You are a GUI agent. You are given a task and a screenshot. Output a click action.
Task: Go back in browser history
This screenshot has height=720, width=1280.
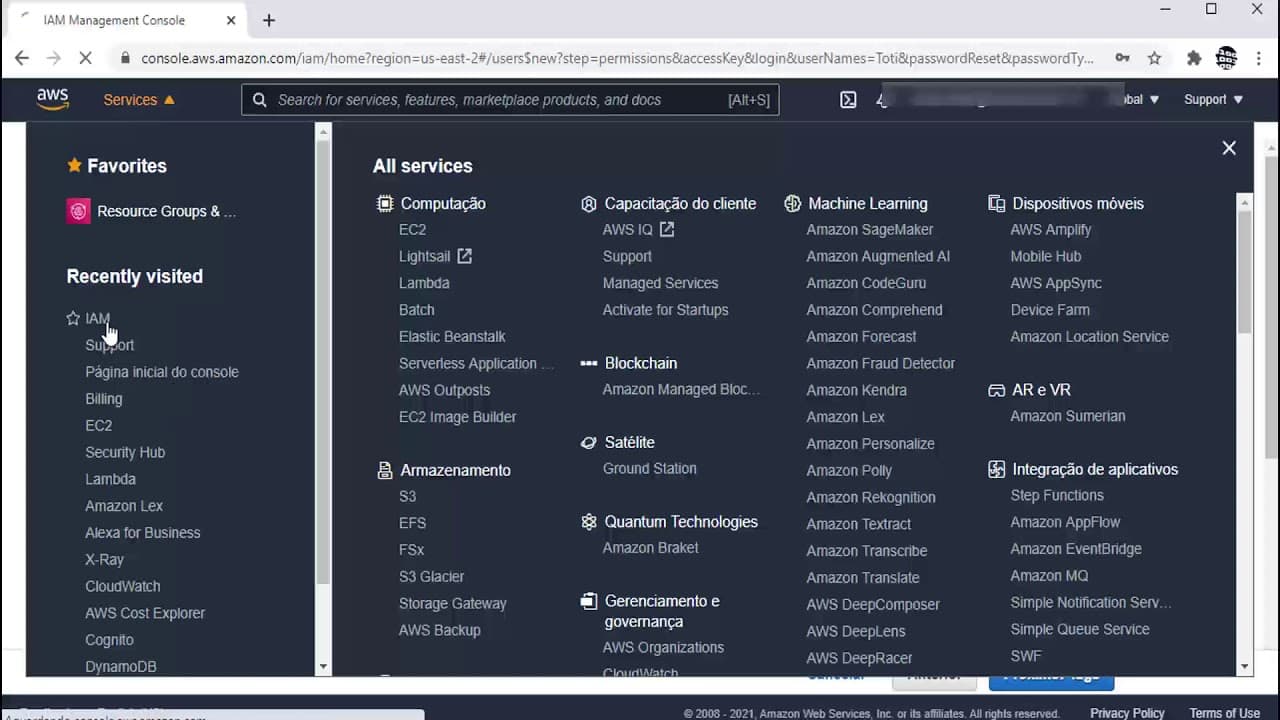(22, 58)
